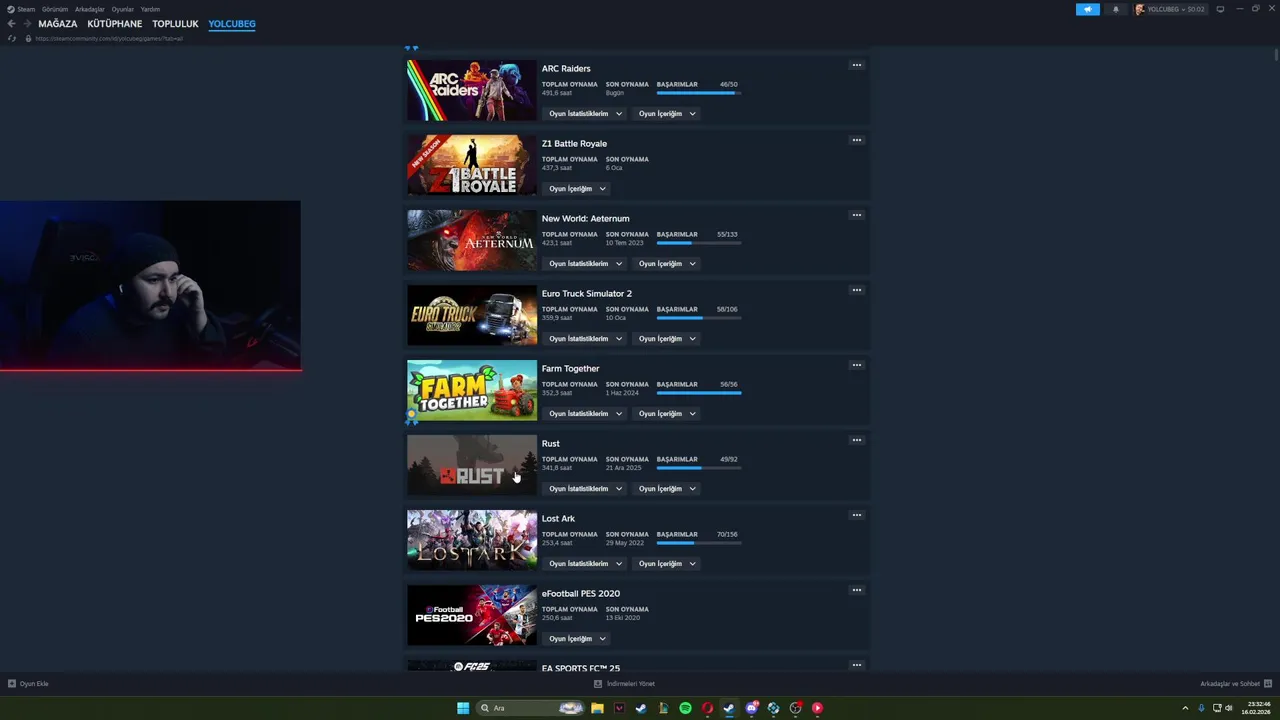Image resolution: width=1280 pixels, height=720 pixels.
Task: Open Windows Start menu
Action: pyautogui.click(x=463, y=708)
